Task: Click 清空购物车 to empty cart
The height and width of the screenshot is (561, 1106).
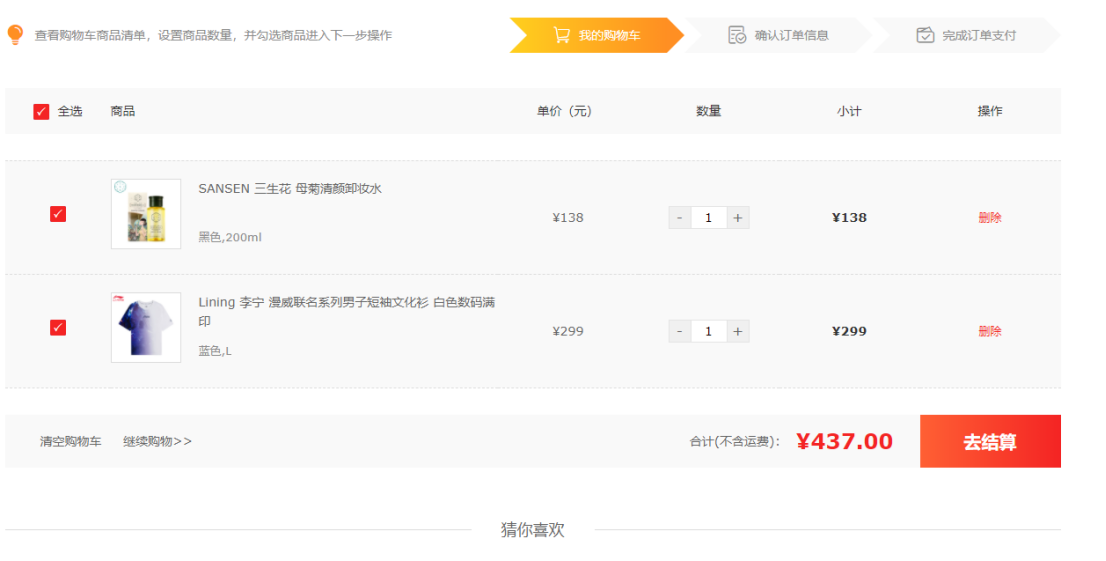Action: (70, 441)
